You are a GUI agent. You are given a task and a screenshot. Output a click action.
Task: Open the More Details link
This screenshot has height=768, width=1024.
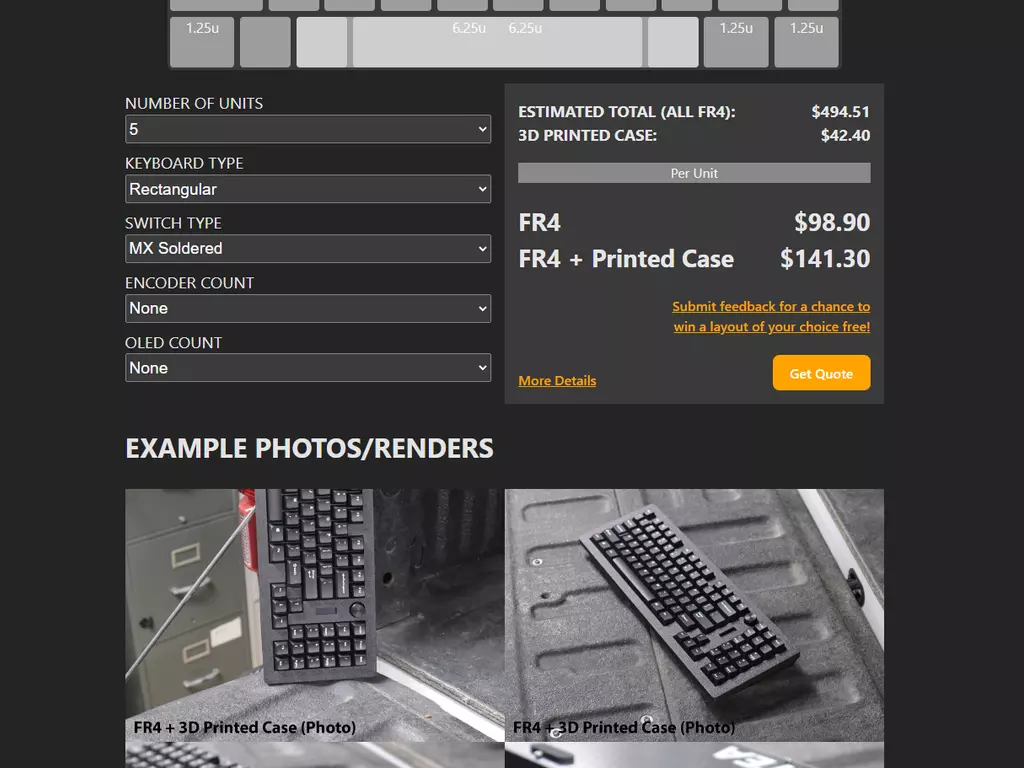[557, 381]
